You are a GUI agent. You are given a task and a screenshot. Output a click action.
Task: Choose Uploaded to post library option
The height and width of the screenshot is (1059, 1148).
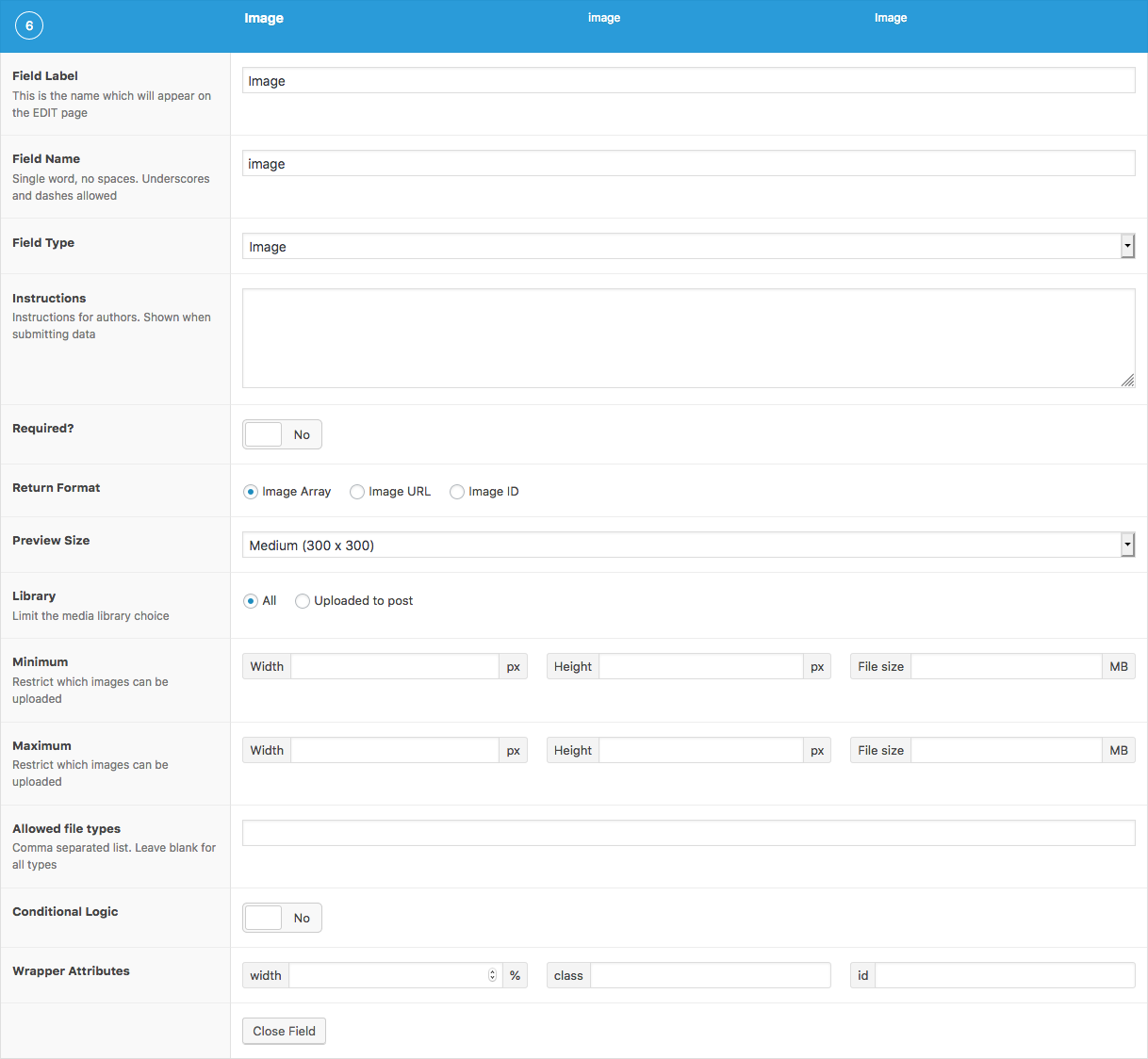(x=303, y=600)
